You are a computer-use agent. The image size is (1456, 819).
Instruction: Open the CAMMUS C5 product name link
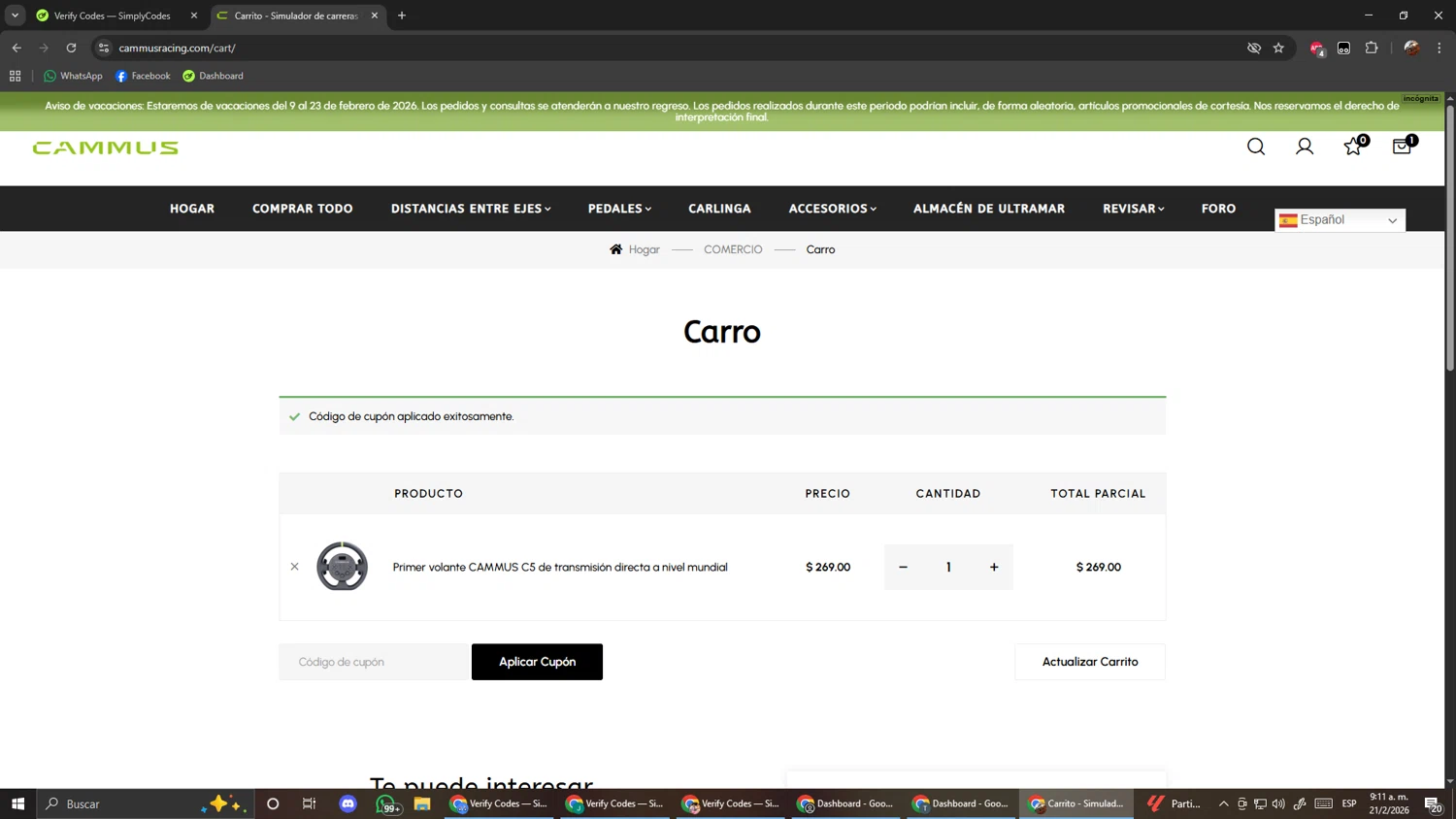560,567
